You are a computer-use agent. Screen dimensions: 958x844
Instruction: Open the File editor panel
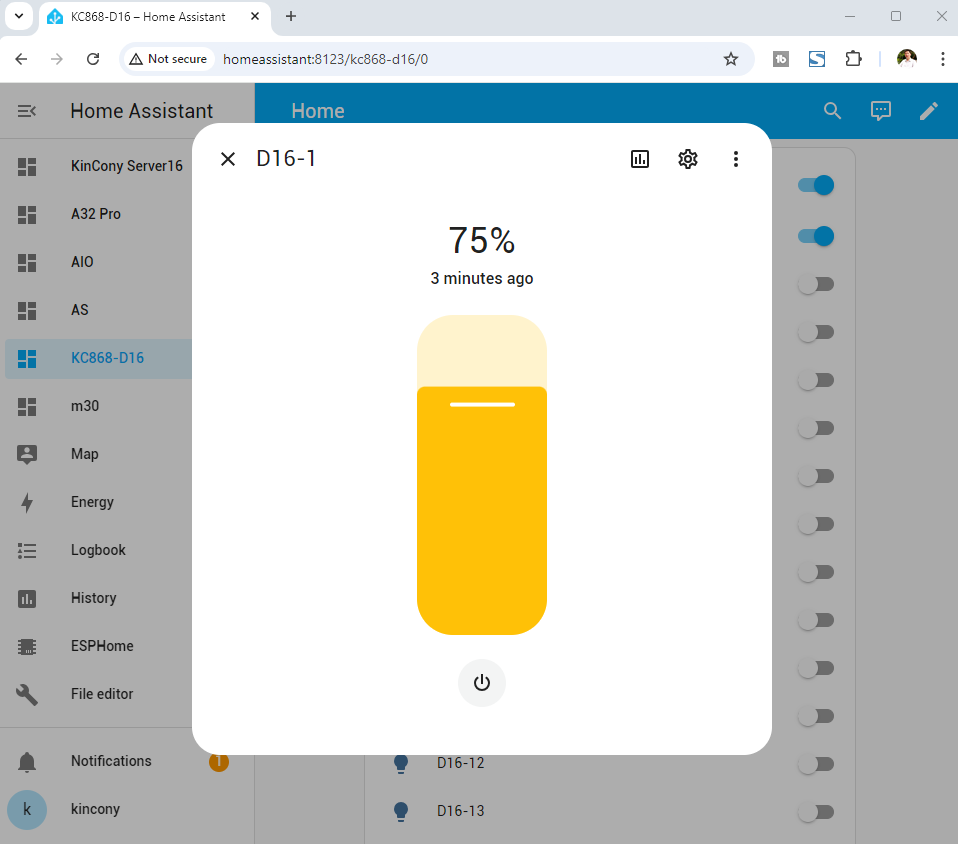102,694
